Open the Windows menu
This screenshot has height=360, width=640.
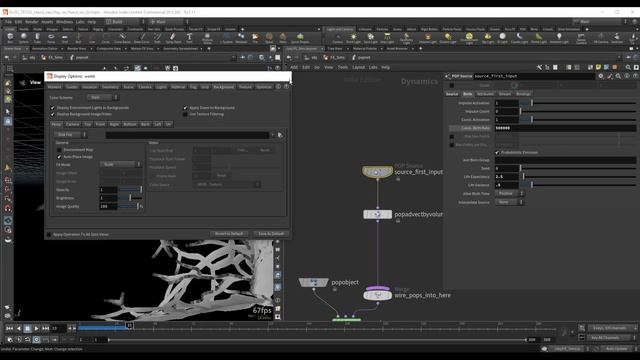(x=64, y=22)
